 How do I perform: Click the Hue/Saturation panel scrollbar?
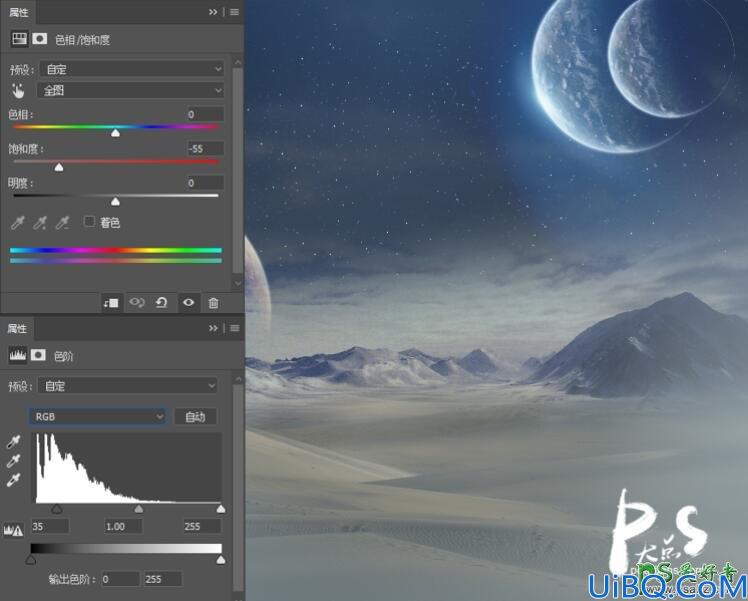[x=238, y=170]
